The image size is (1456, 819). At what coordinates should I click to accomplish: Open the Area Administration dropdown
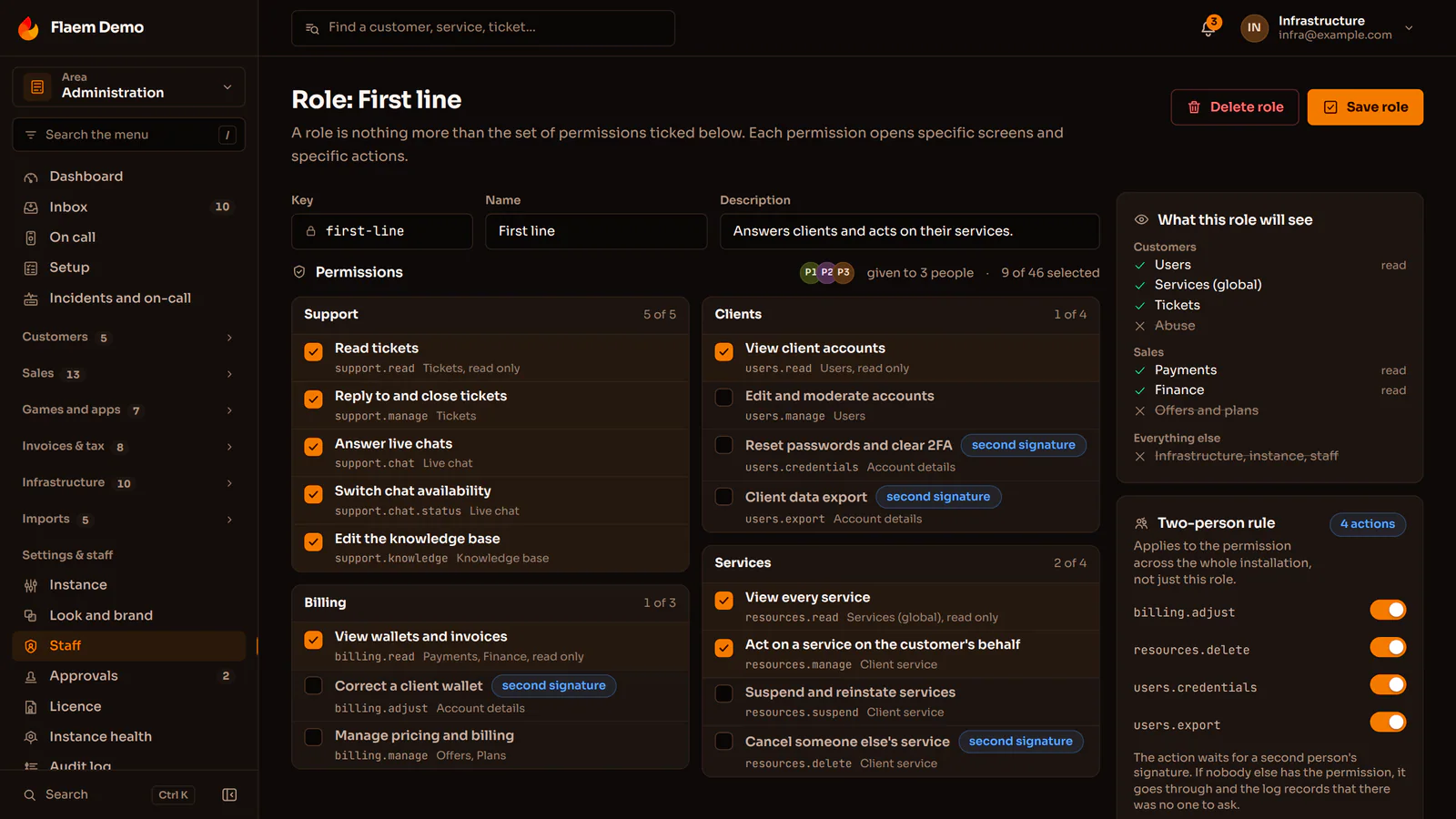(x=128, y=86)
